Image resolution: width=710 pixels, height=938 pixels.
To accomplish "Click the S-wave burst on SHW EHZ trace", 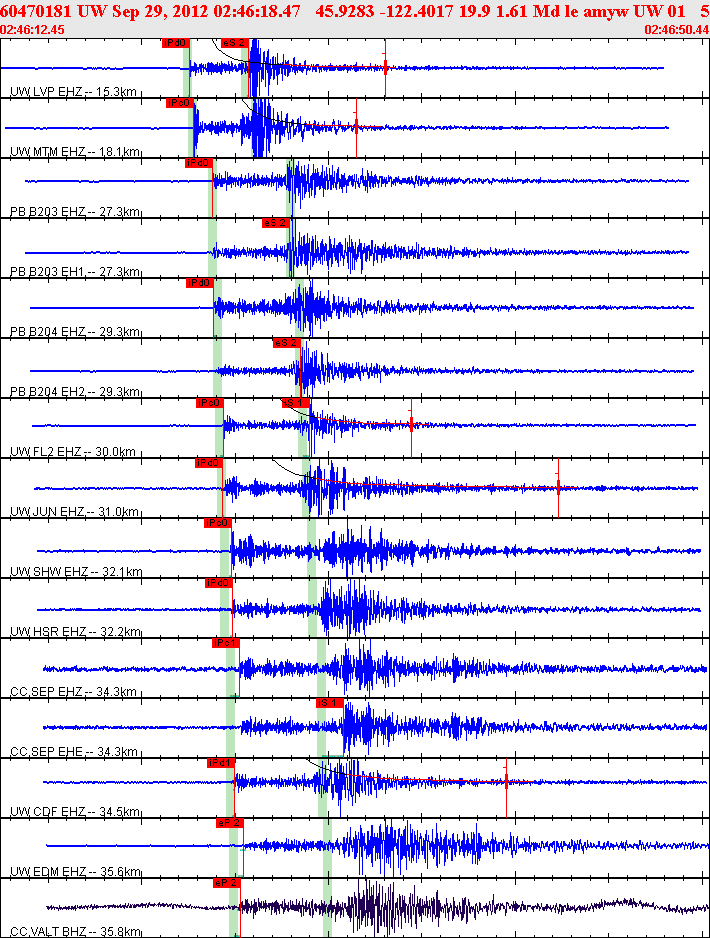I will pos(353,550).
